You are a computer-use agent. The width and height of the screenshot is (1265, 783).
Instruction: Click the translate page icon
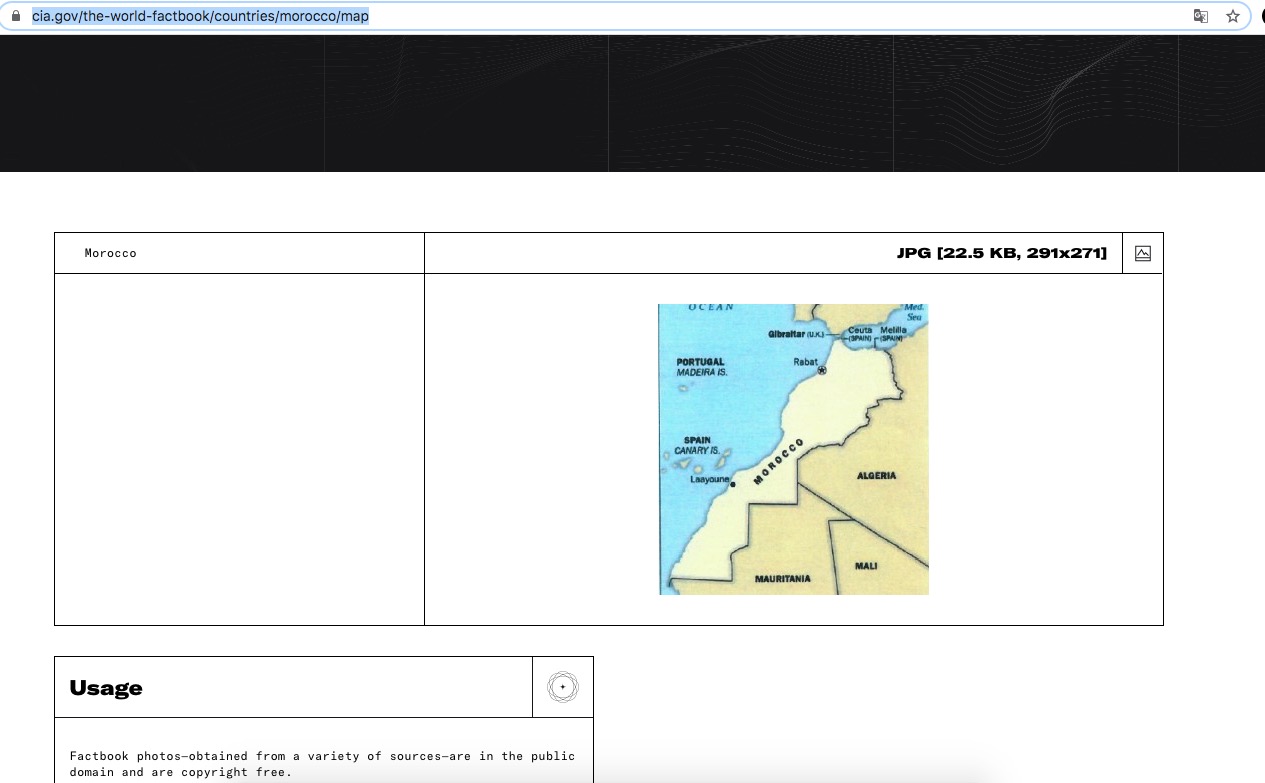(x=1201, y=17)
